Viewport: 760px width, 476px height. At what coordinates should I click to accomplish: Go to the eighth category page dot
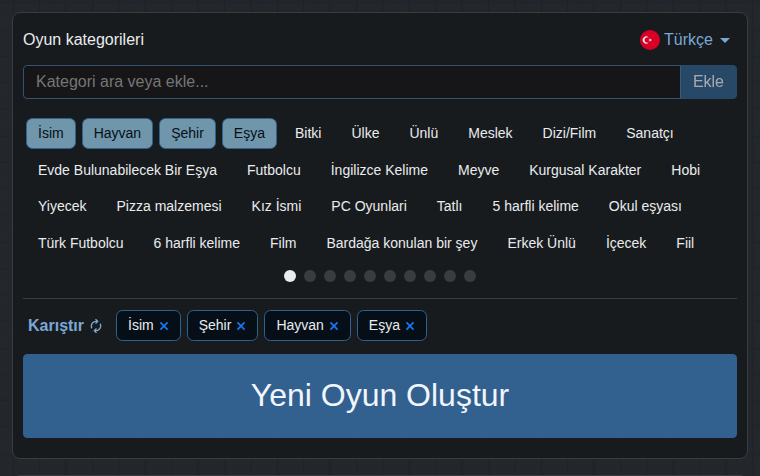click(430, 276)
